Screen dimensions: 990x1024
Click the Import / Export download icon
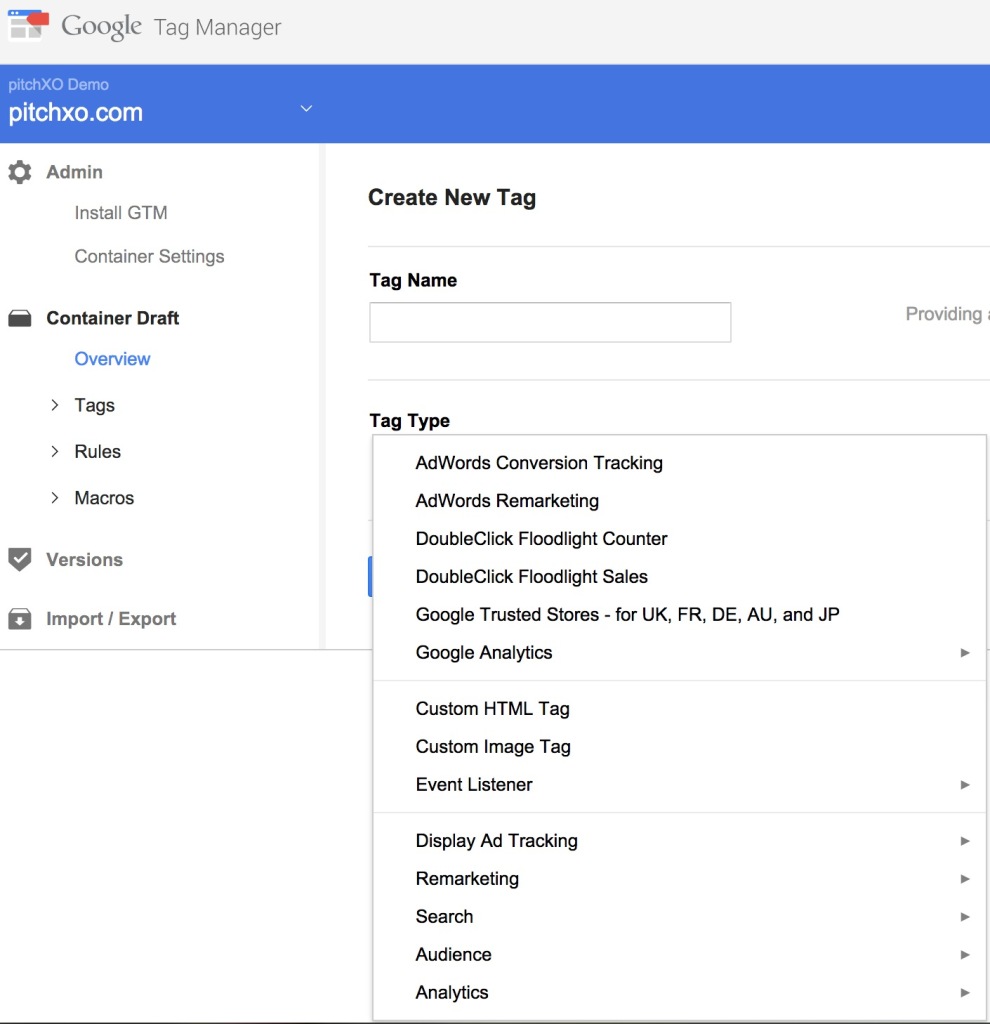click(x=20, y=618)
